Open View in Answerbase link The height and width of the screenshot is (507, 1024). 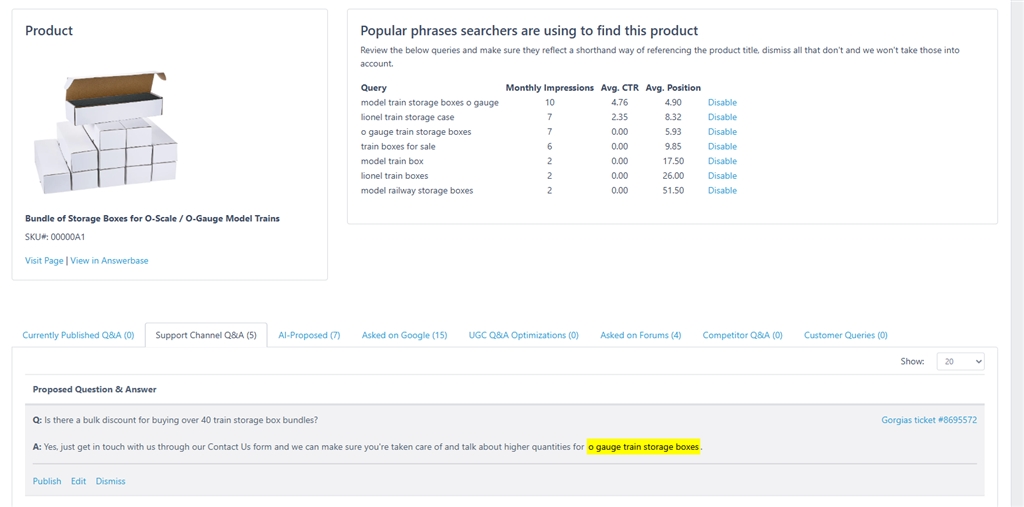(x=109, y=261)
